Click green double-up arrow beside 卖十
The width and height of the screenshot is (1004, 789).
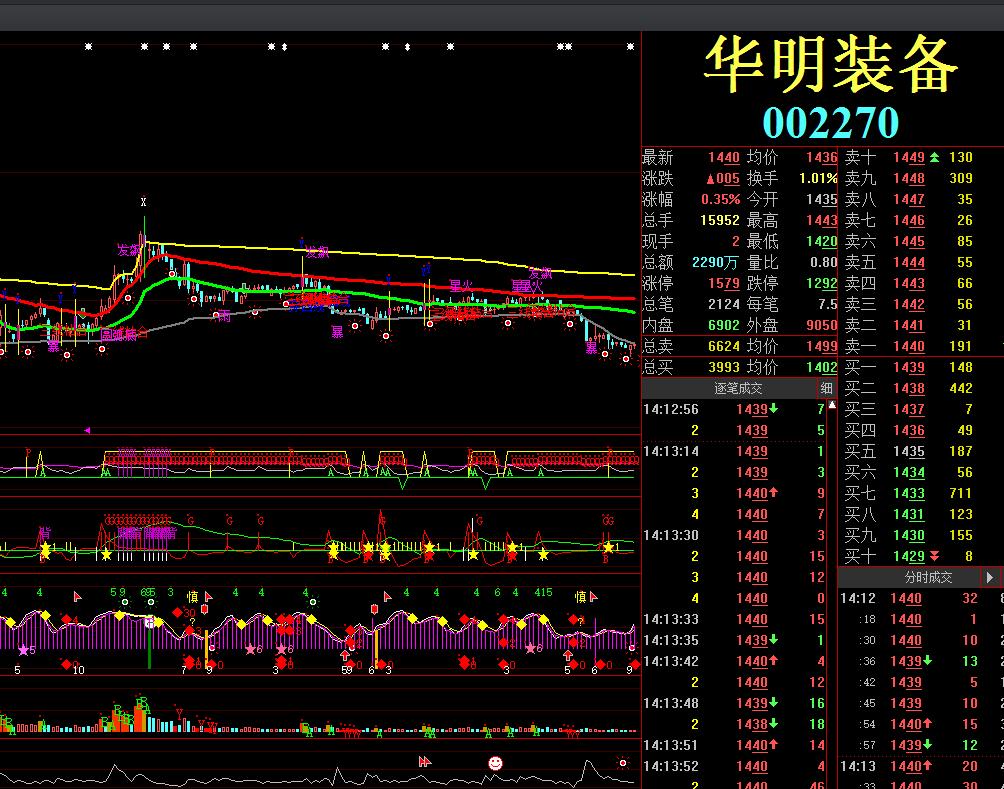point(934,157)
